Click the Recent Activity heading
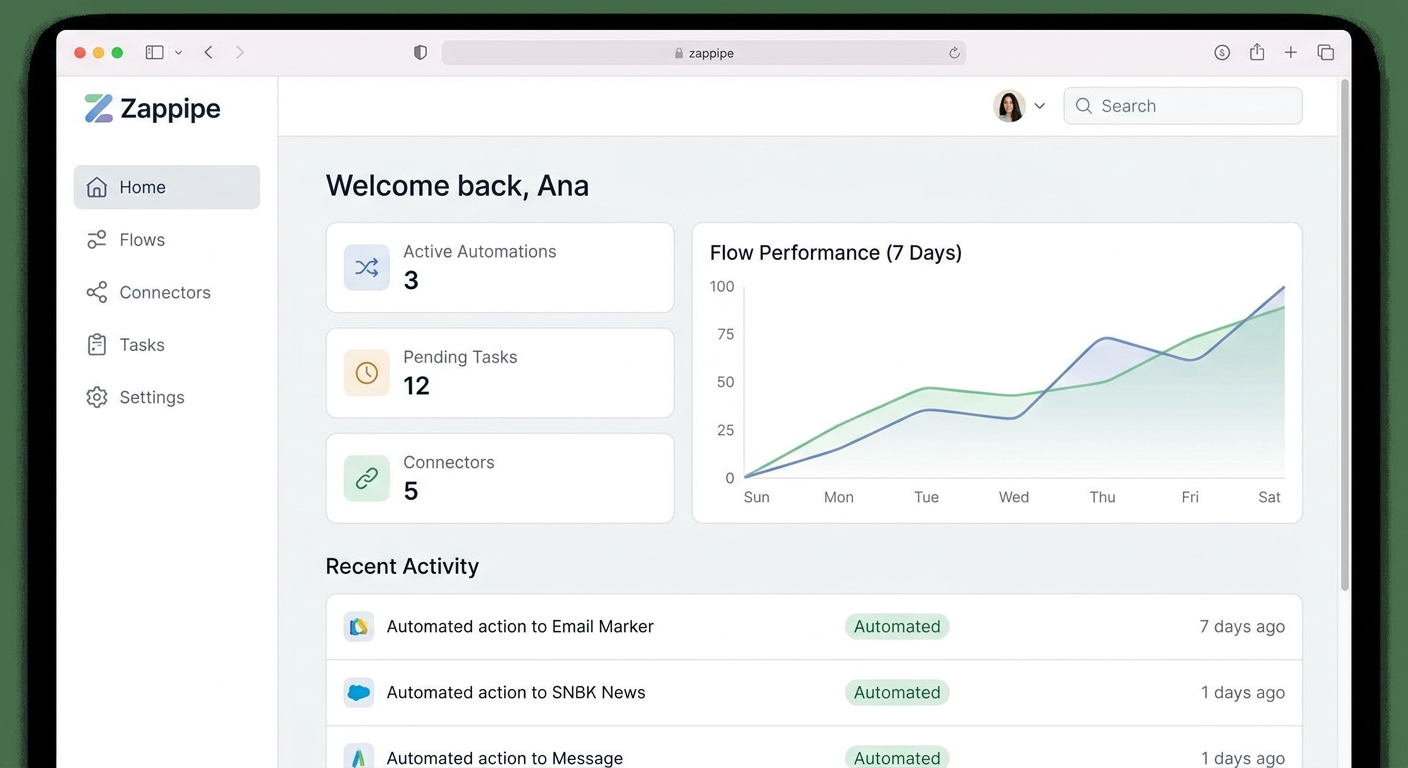 click(x=402, y=566)
